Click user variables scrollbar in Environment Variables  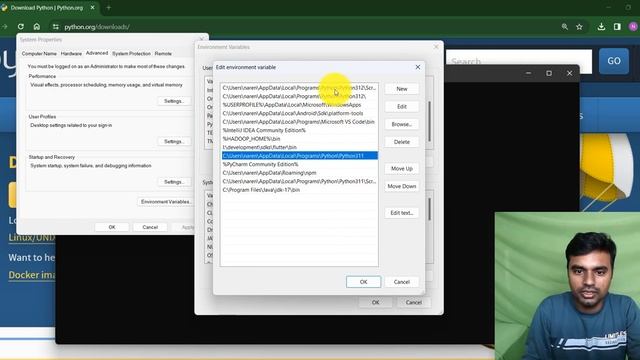[x=429, y=121]
